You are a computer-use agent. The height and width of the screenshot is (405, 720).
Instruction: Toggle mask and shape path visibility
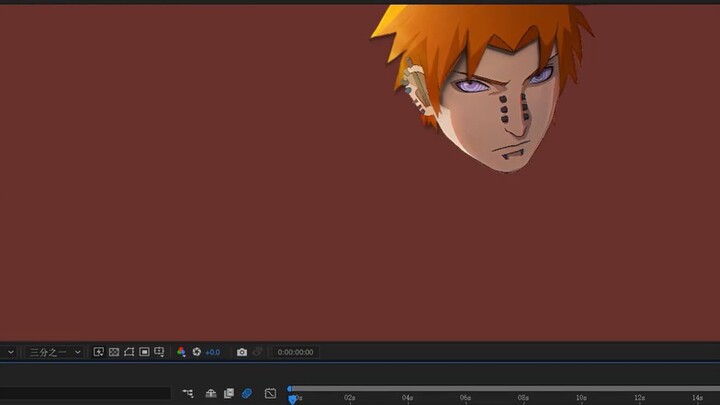[x=129, y=352]
